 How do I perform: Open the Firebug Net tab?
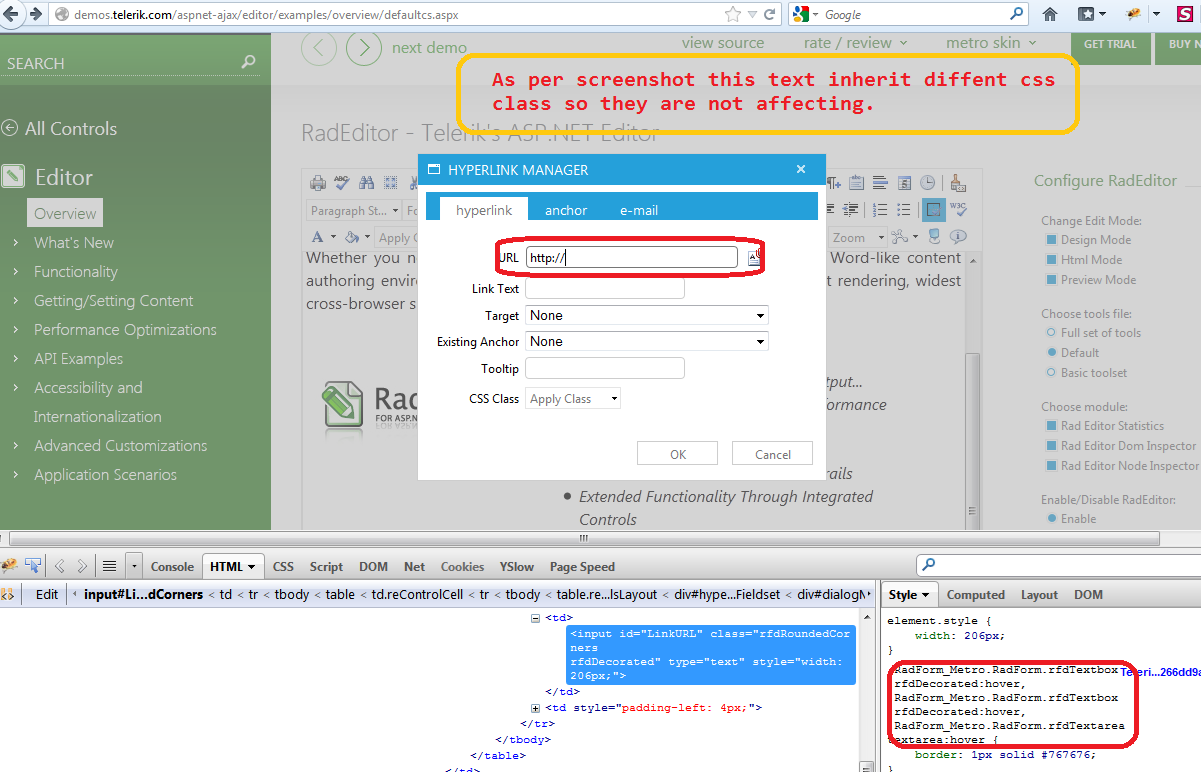tap(415, 566)
